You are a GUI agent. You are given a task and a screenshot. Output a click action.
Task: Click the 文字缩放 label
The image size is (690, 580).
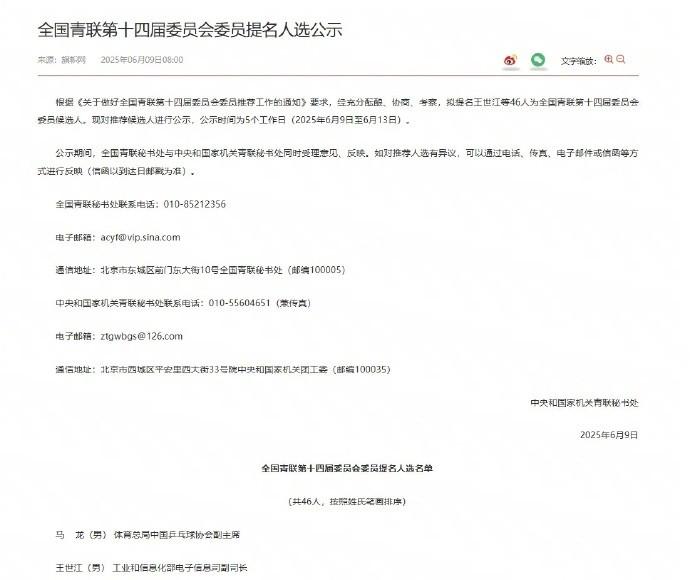click(x=578, y=61)
